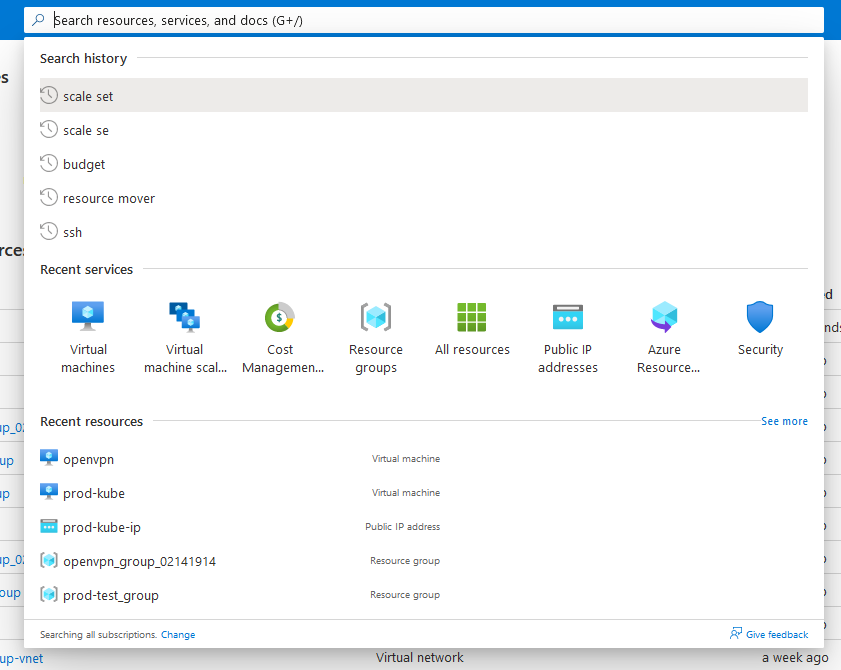Image resolution: width=841 pixels, height=670 pixels.
Task: Click 'Resource group' type label for prod-test_group
Action: (x=405, y=594)
